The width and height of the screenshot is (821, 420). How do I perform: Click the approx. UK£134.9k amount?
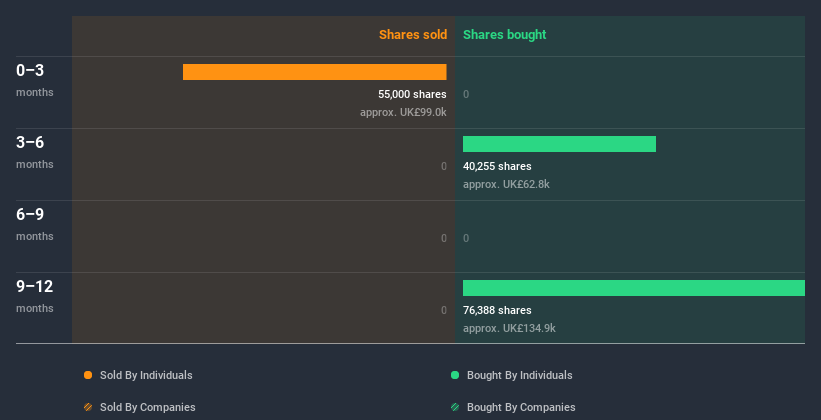(509, 328)
